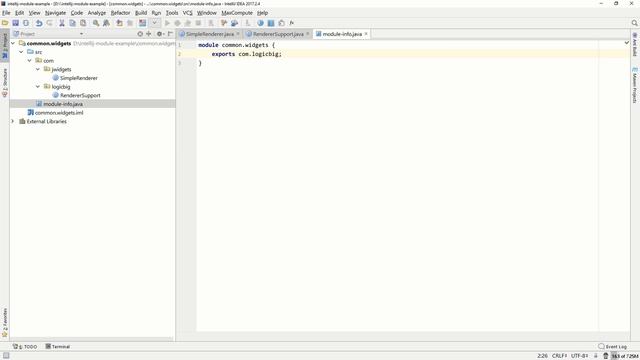Collapse the logicbig package node
This screenshot has height=360, width=640.
tap(38, 87)
